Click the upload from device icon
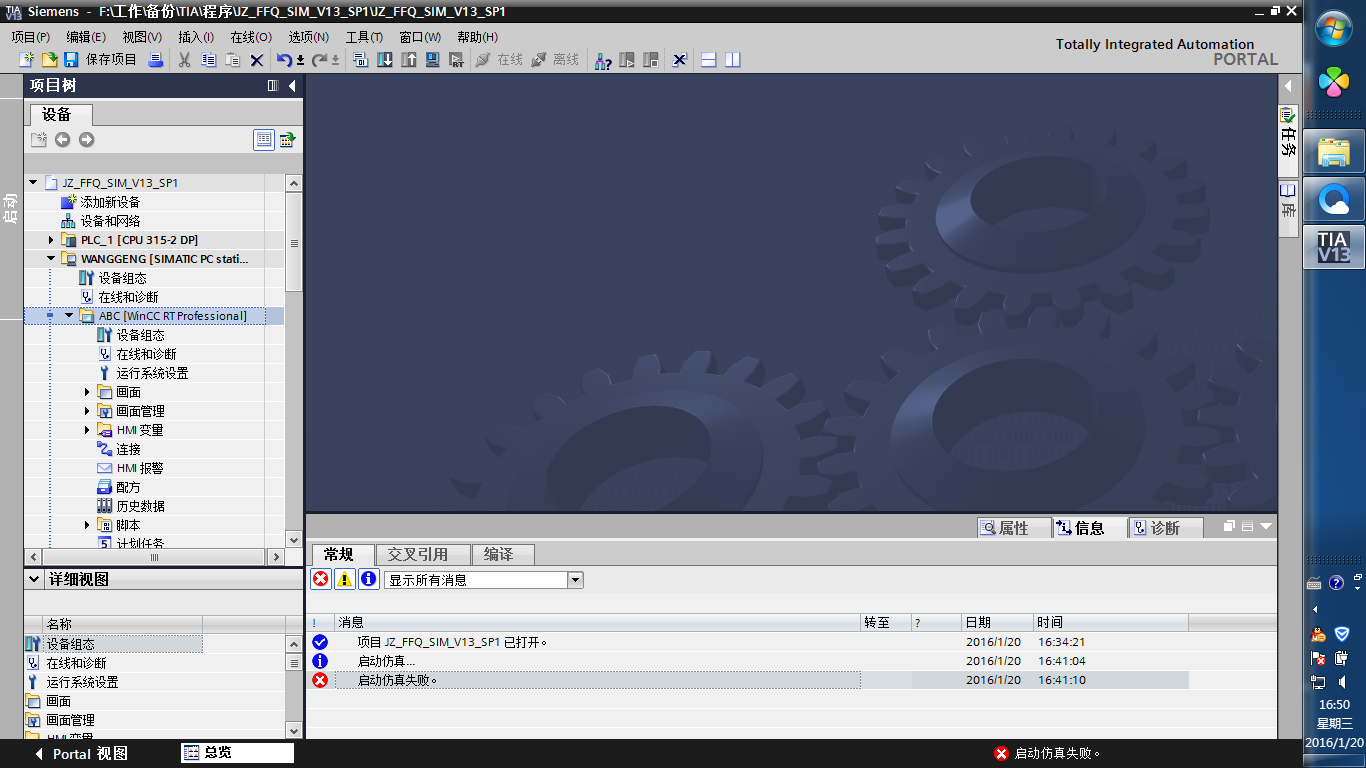 pos(409,60)
